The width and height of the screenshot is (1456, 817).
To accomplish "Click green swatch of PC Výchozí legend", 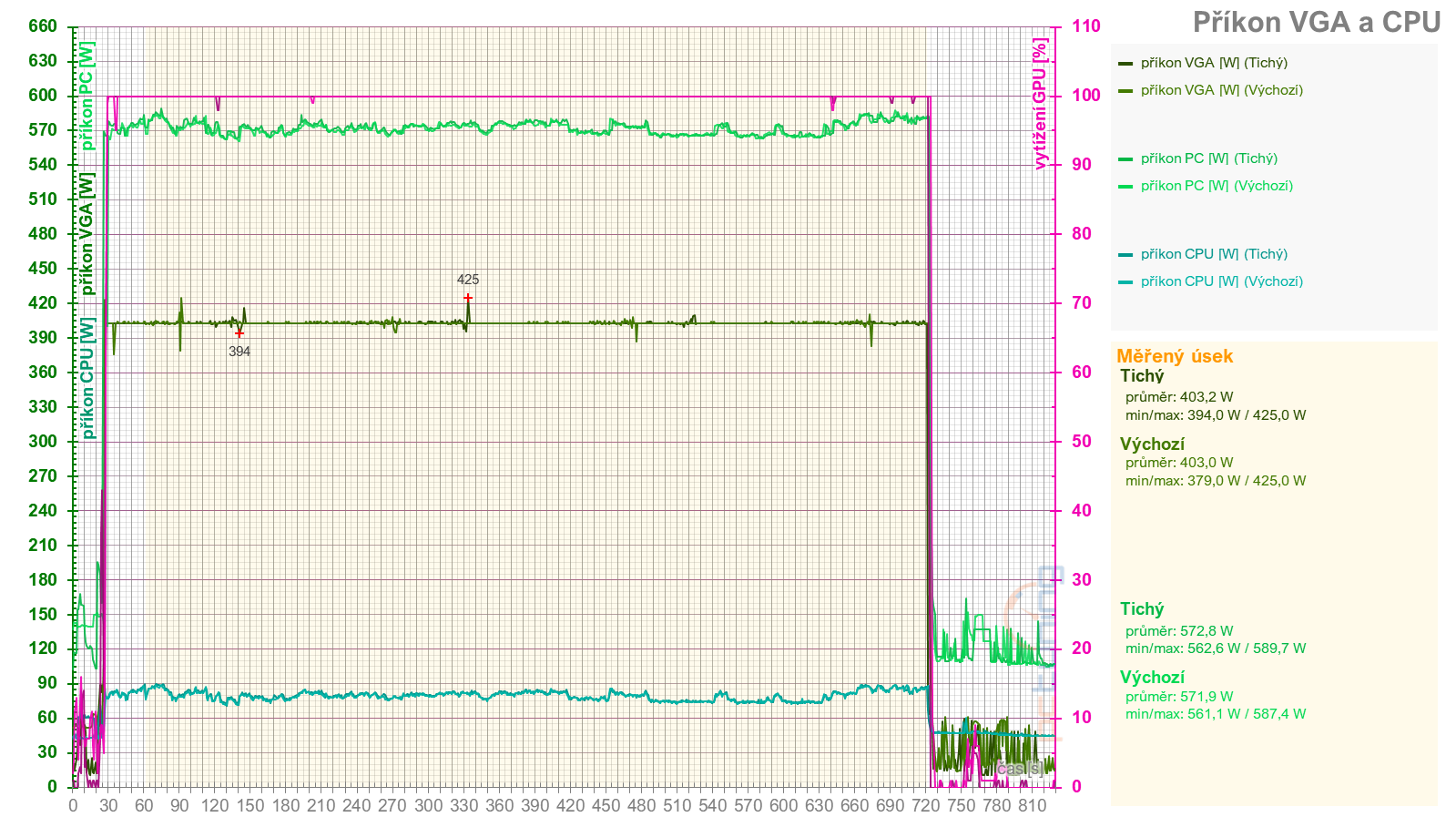I will tap(1125, 187).
